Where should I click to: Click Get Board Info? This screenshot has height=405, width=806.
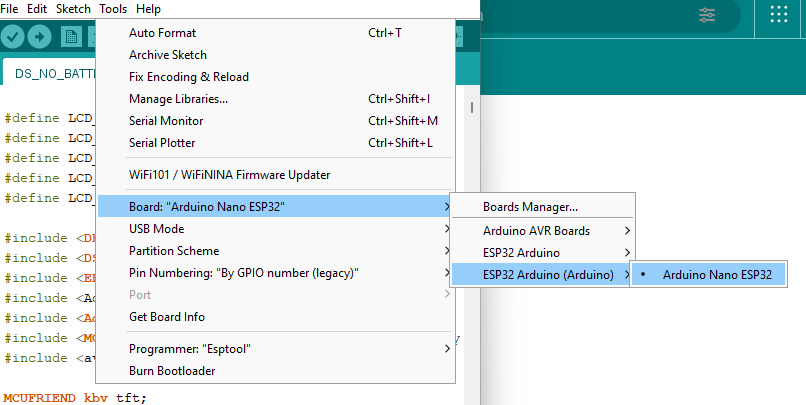(276, 317)
